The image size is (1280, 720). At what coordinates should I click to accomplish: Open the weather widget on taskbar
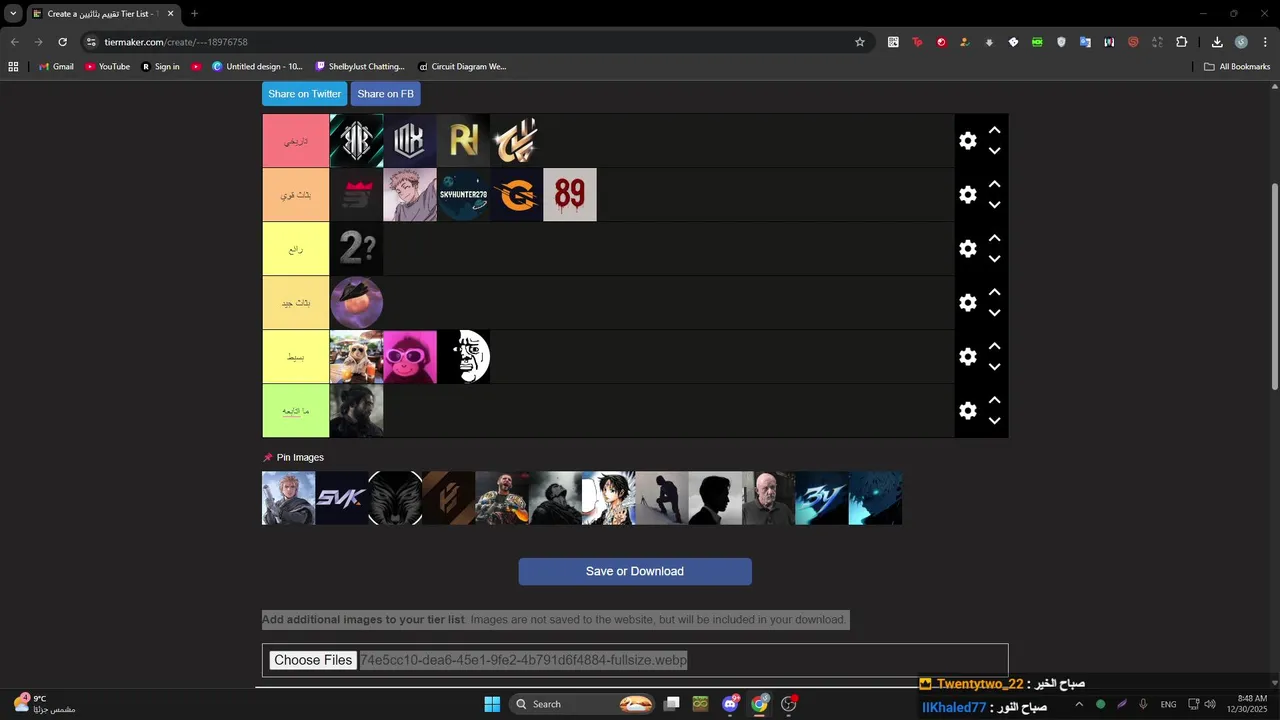coord(45,704)
